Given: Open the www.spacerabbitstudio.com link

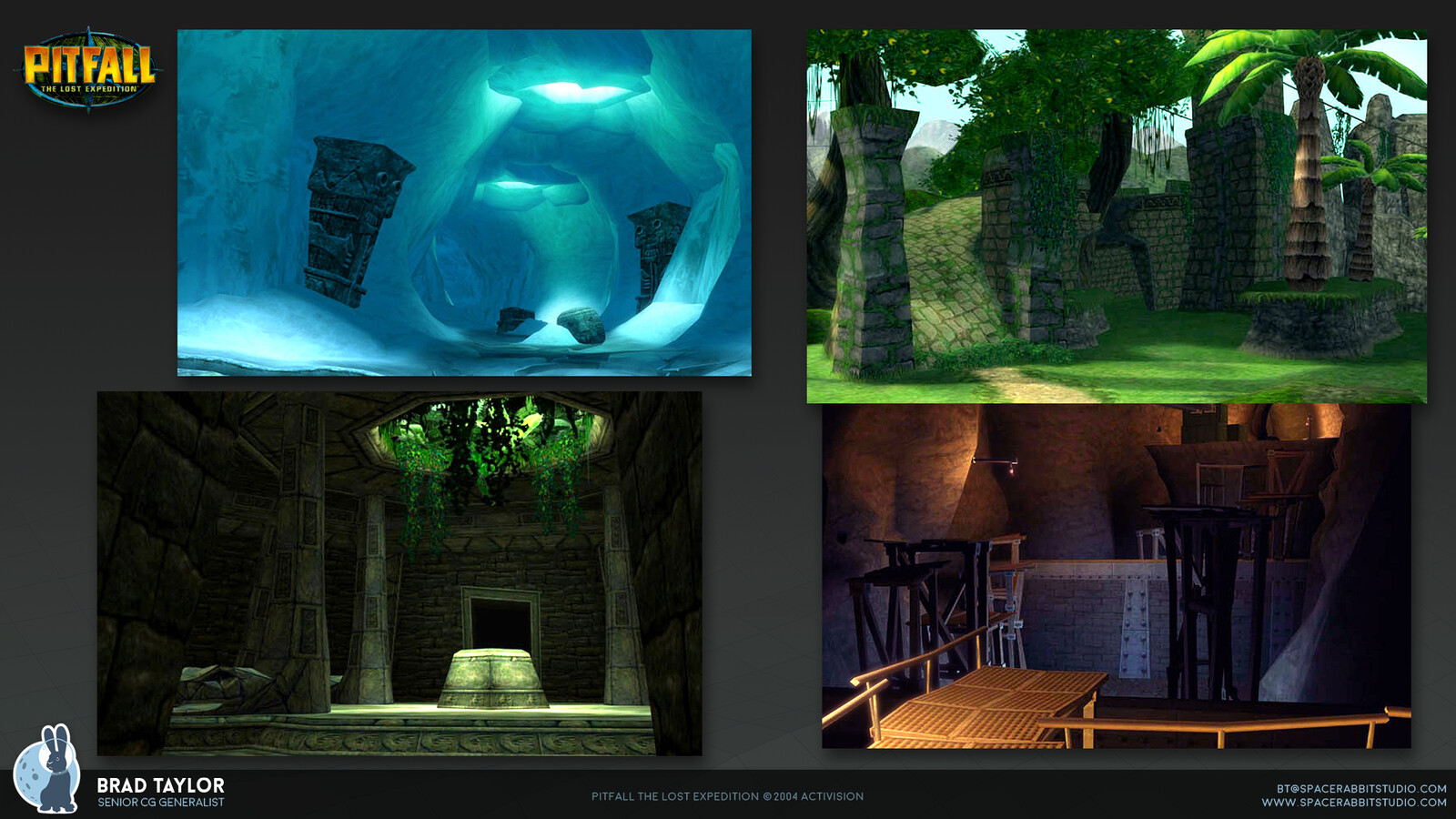Looking at the screenshot, I should 1354,803.
